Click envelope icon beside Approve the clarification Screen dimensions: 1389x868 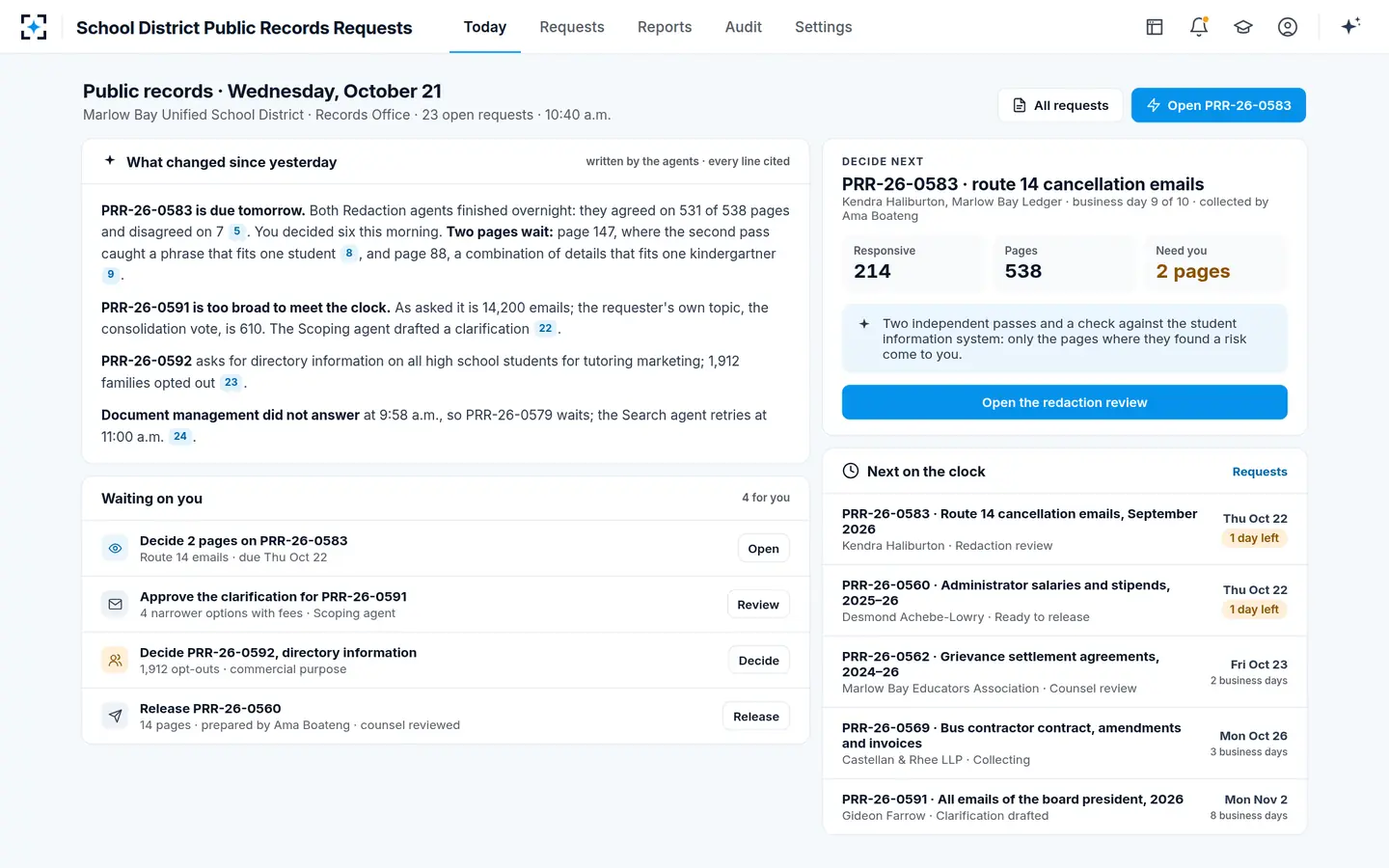point(115,605)
